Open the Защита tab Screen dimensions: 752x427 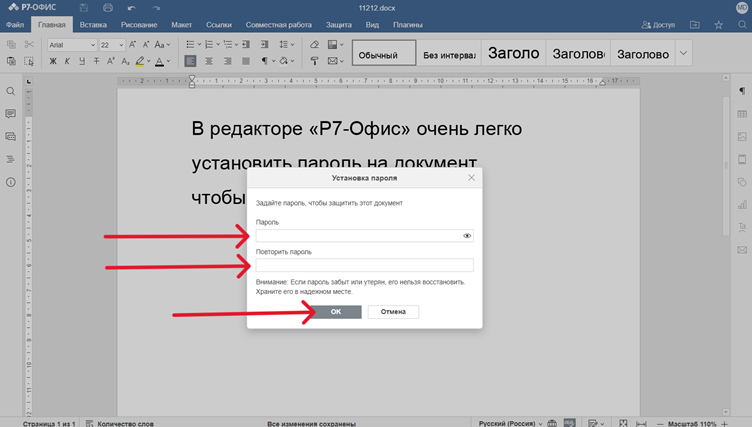pyautogui.click(x=339, y=24)
